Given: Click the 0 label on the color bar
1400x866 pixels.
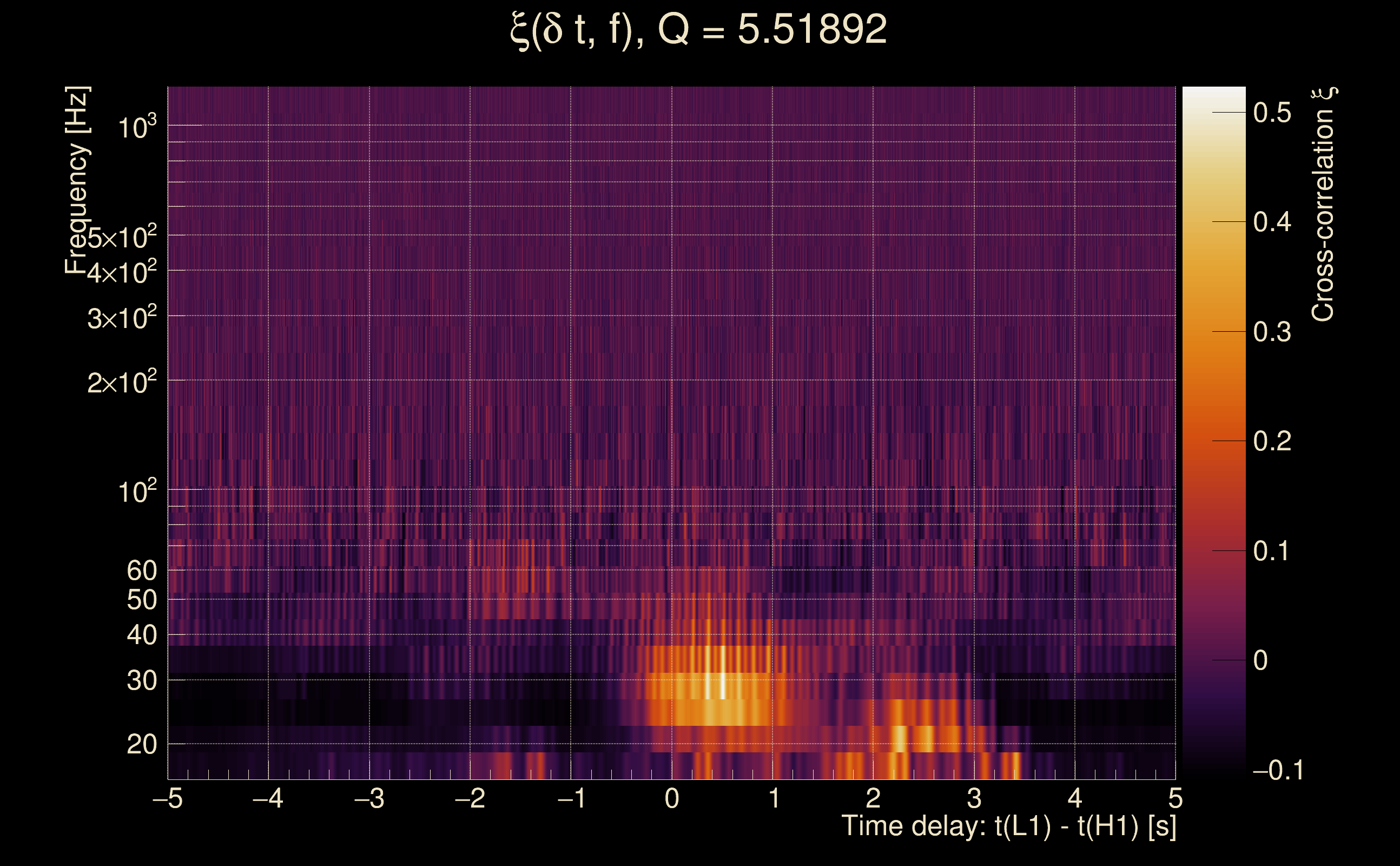Looking at the screenshot, I should 1260,661.
